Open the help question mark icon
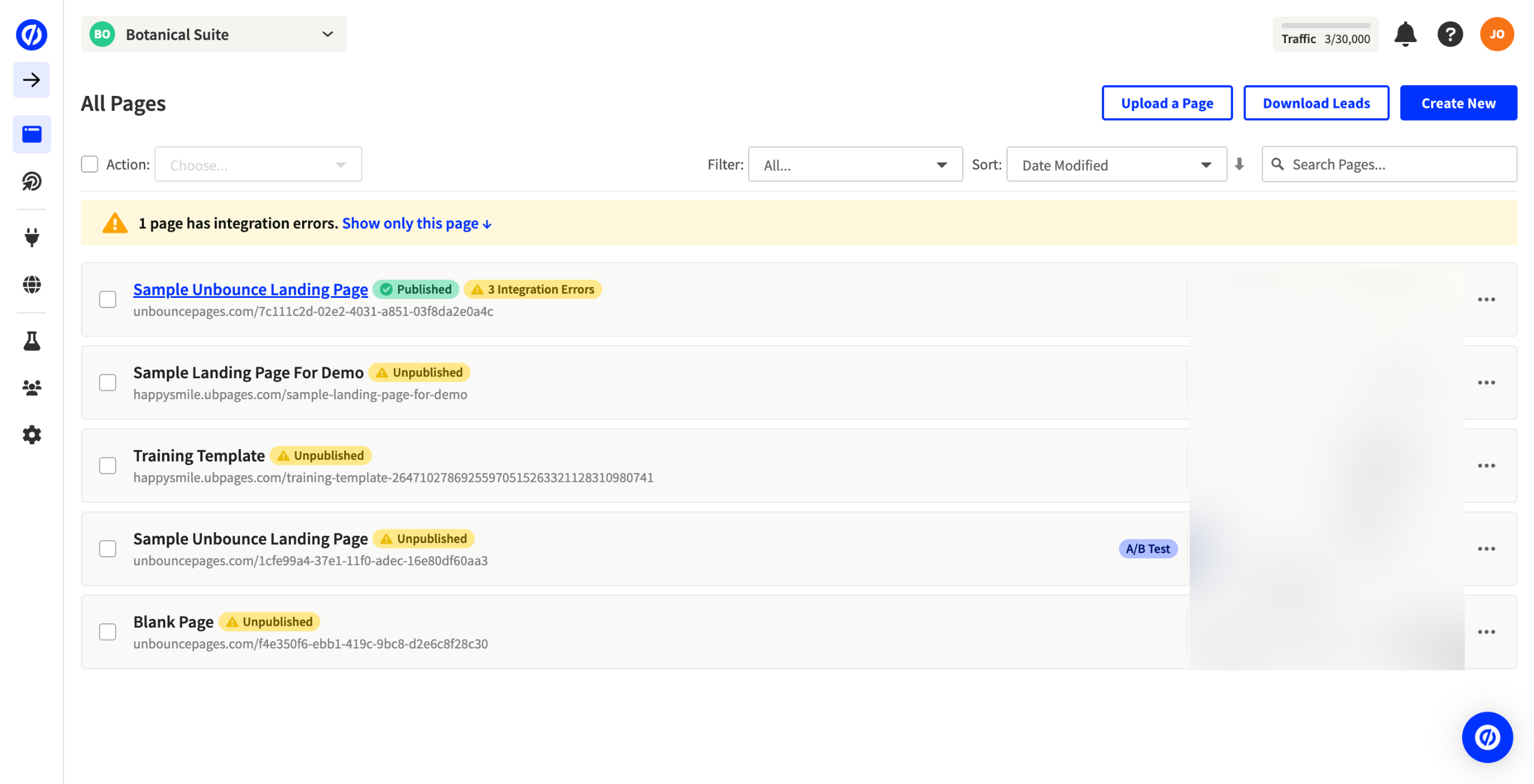Image resolution: width=1534 pixels, height=784 pixels. pos(1449,34)
